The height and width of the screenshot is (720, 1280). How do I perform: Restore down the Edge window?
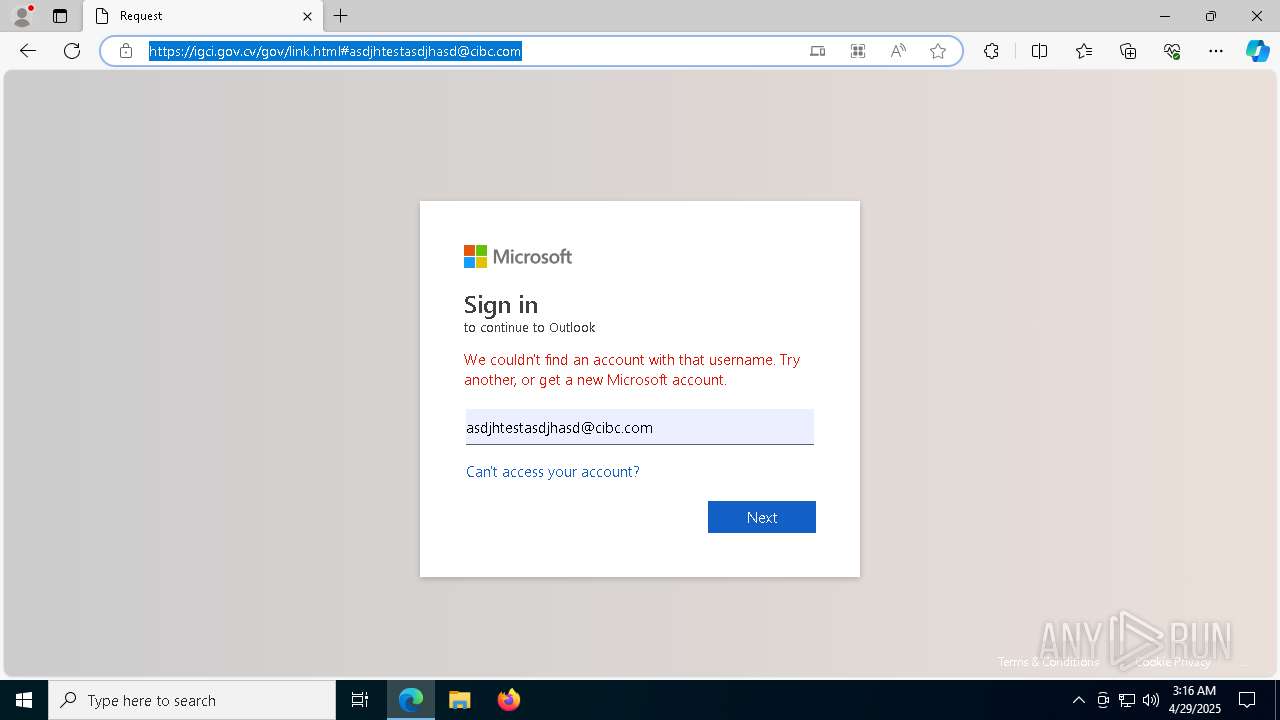(x=1211, y=16)
